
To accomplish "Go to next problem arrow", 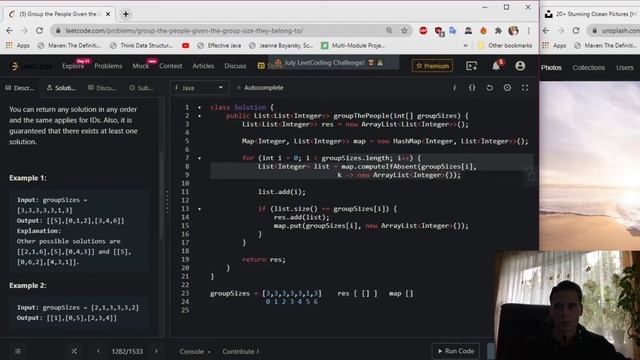I will click(156, 351).
